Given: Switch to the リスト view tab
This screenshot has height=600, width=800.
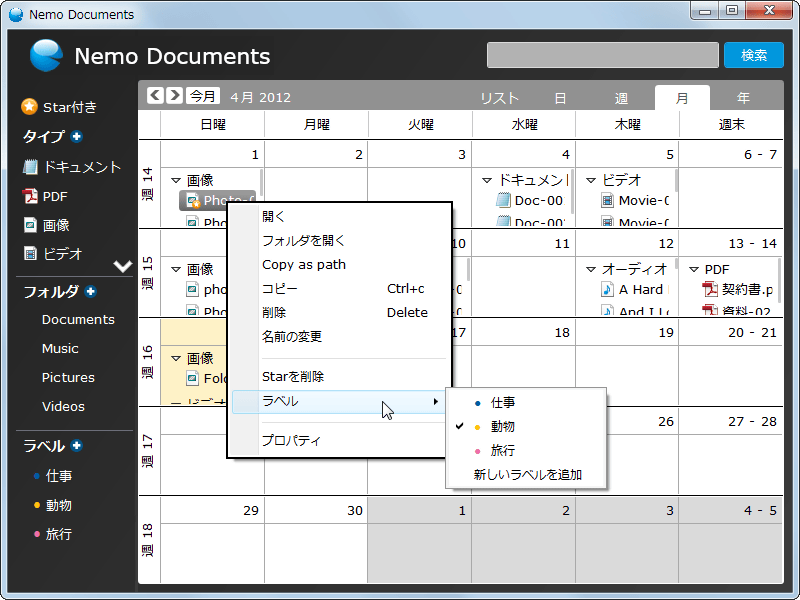Looking at the screenshot, I should click(499, 97).
